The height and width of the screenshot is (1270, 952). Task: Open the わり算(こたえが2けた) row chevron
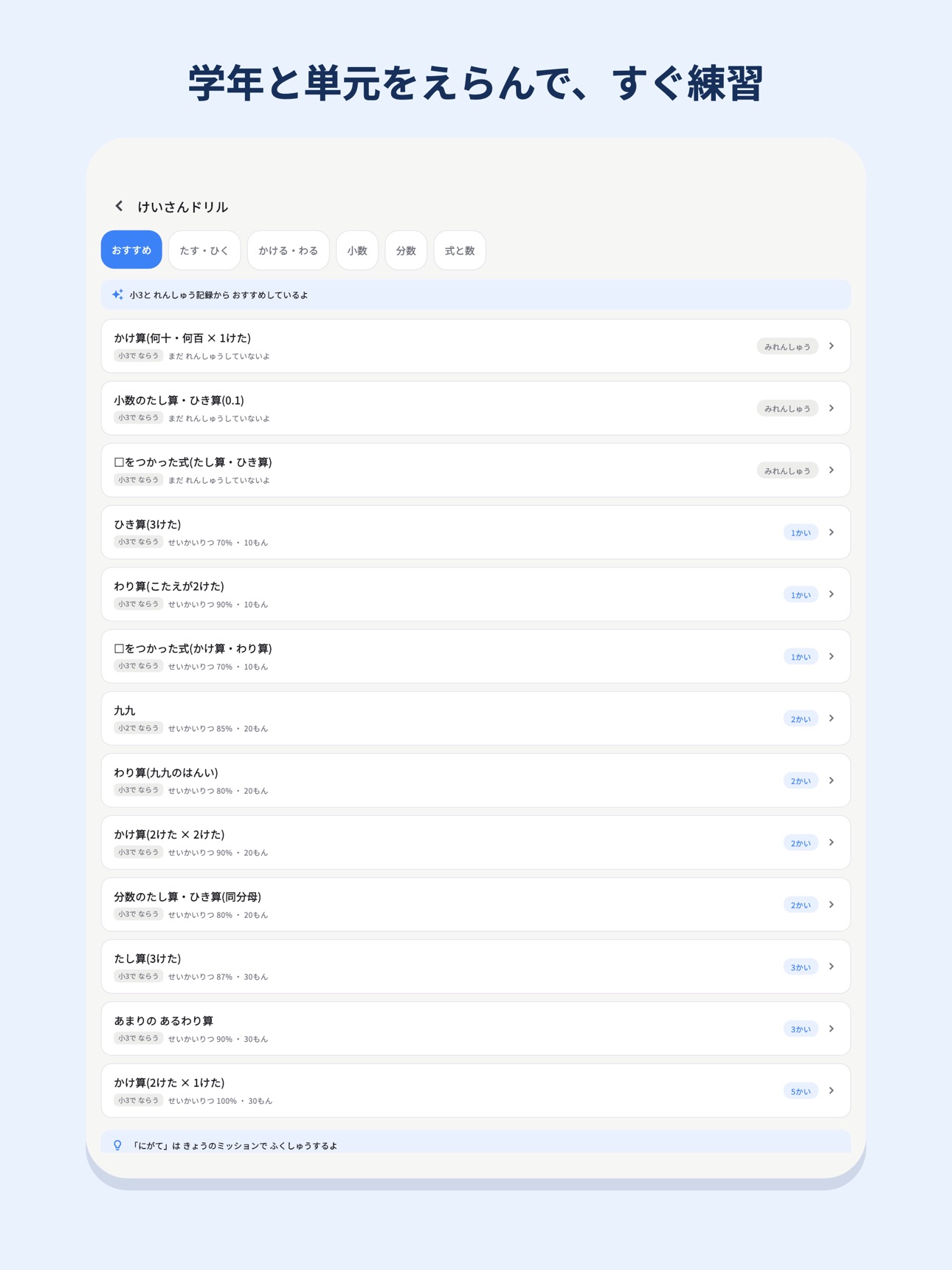pyautogui.click(x=832, y=594)
